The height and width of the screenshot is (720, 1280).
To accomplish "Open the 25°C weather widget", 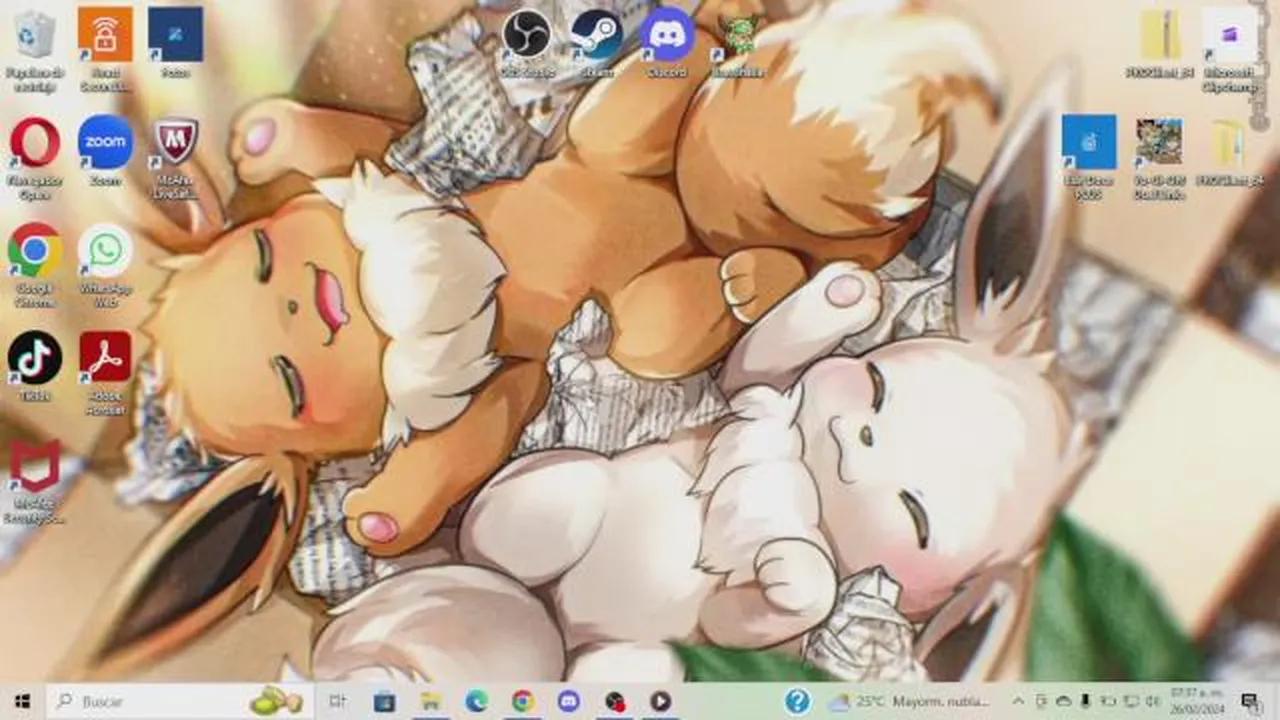I will 908,701.
